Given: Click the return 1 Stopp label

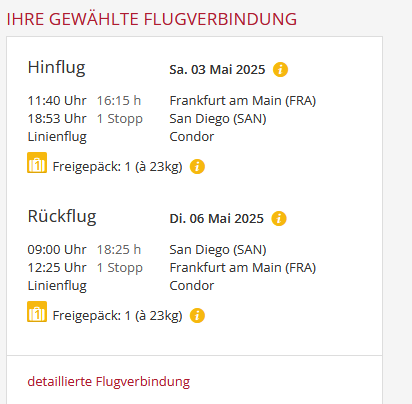Looking at the screenshot, I should point(120,268).
